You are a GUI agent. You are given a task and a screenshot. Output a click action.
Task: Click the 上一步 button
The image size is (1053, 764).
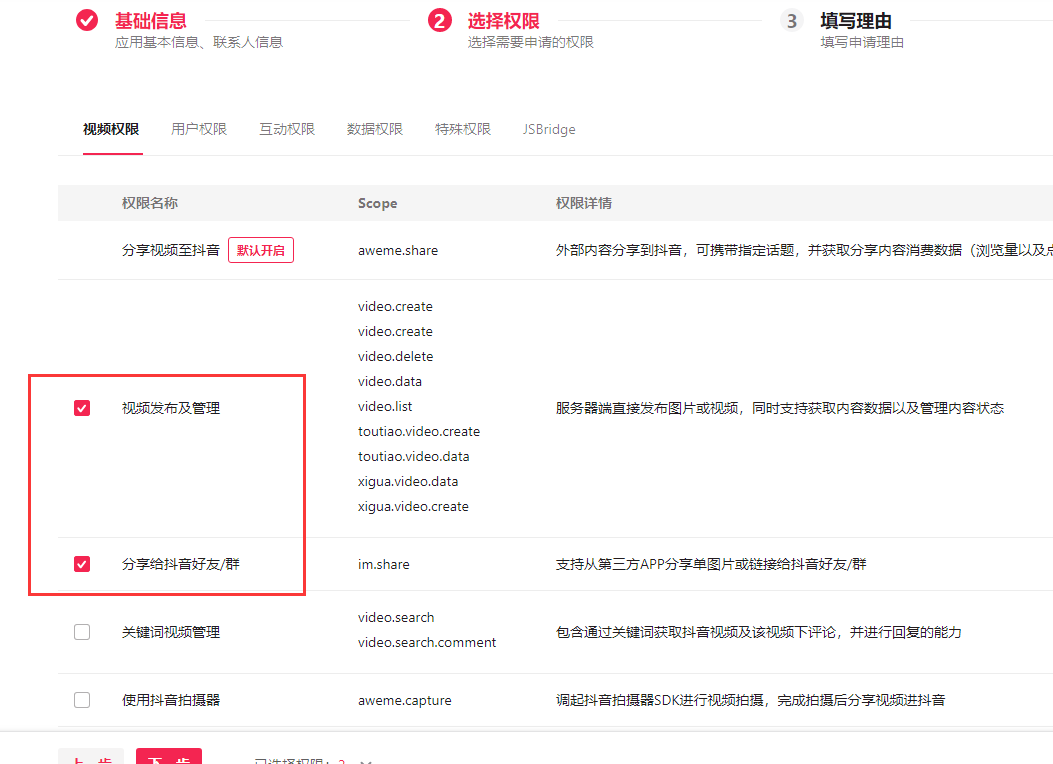pos(91,756)
